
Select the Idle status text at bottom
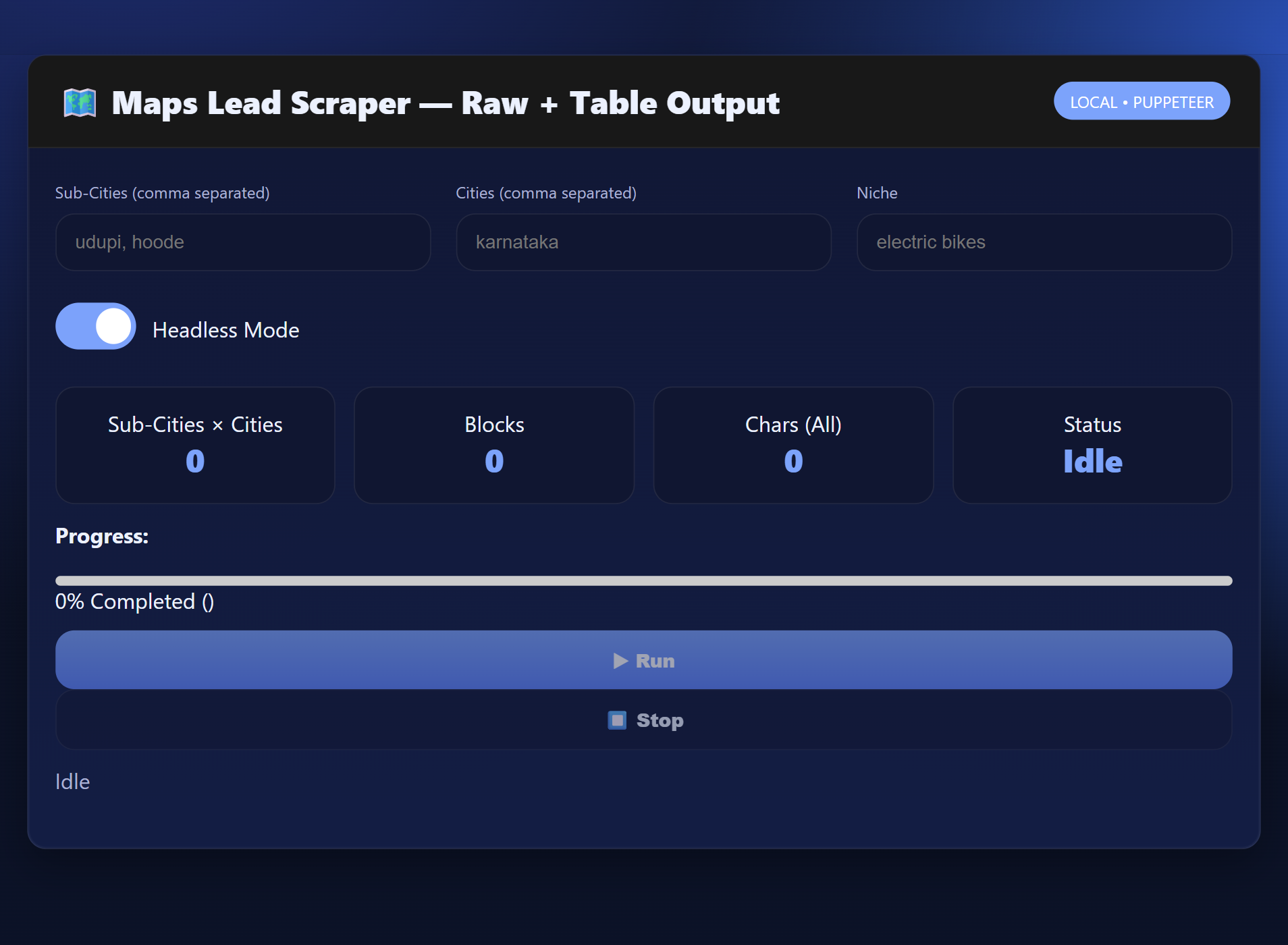pyautogui.click(x=72, y=782)
